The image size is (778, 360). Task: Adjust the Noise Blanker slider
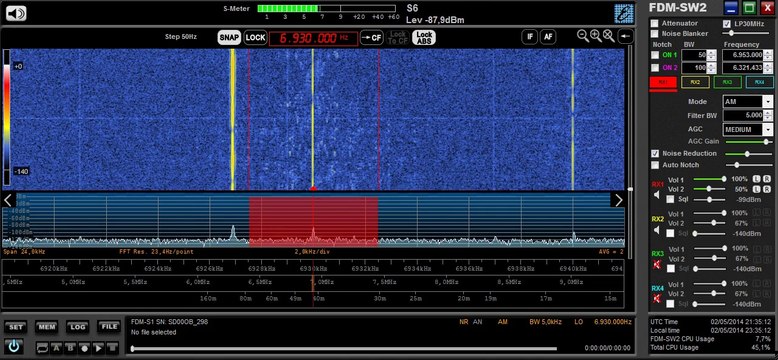point(748,33)
